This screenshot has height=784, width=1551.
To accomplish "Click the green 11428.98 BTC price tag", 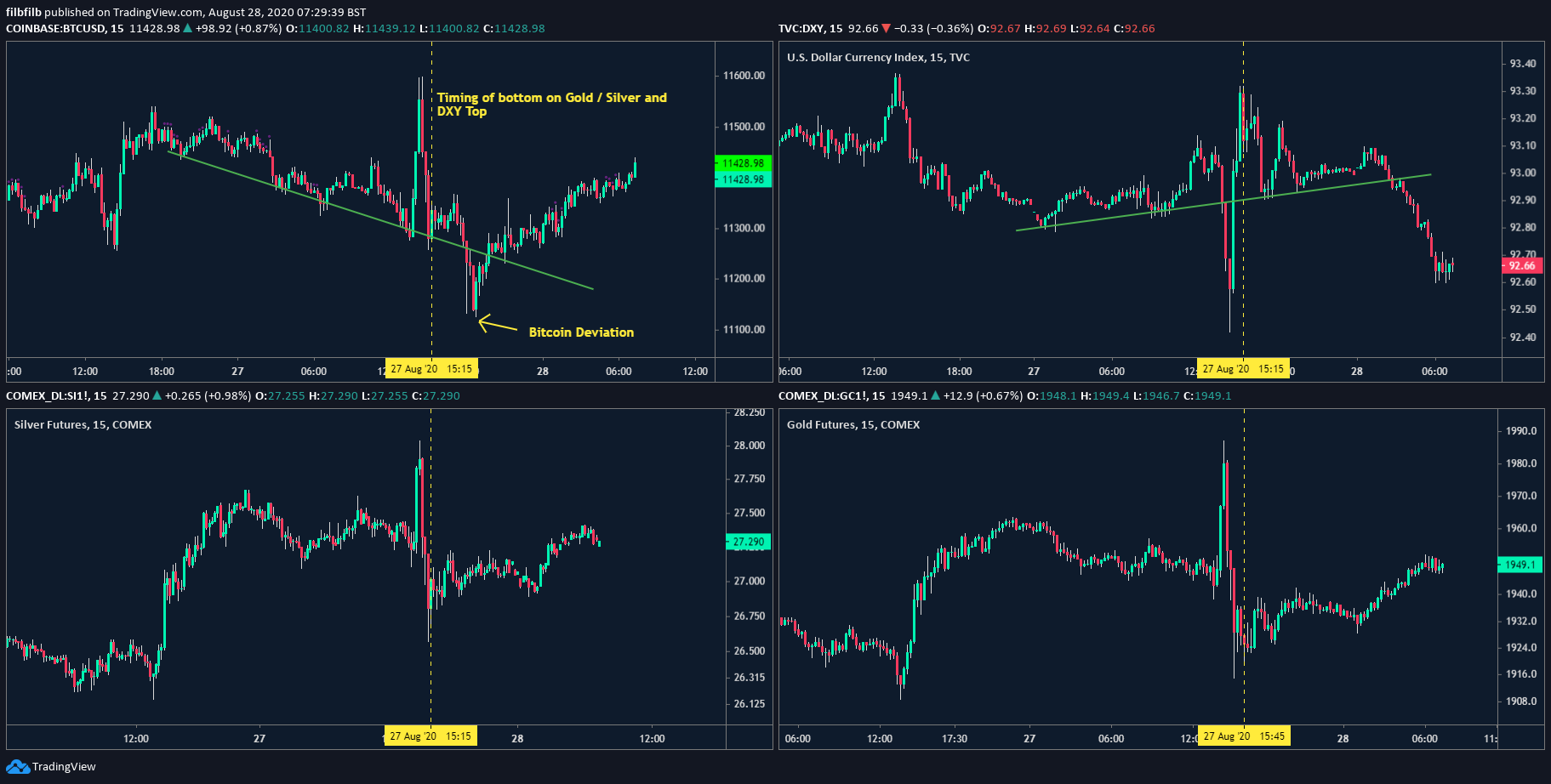I will tap(743, 163).
